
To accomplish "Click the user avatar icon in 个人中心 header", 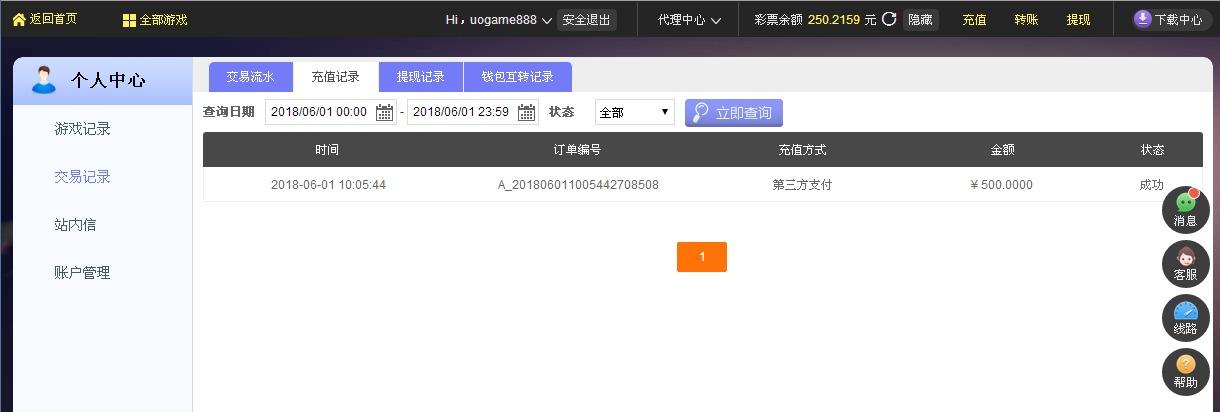I will click(44, 80).
